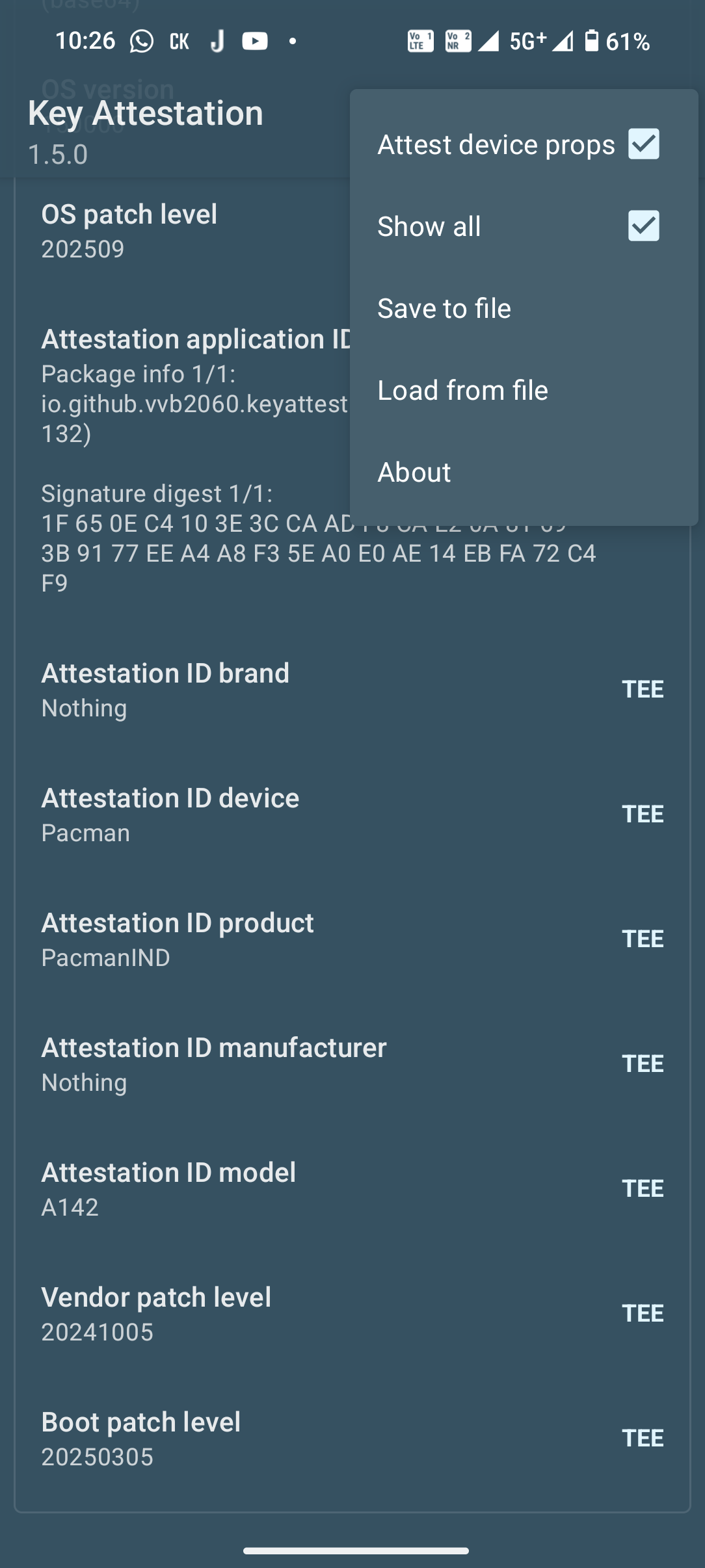Viewport: 705px width, 1568px height.
Task: Tap the Vo NR SIM 2 indicator icon
Action: 458,42
